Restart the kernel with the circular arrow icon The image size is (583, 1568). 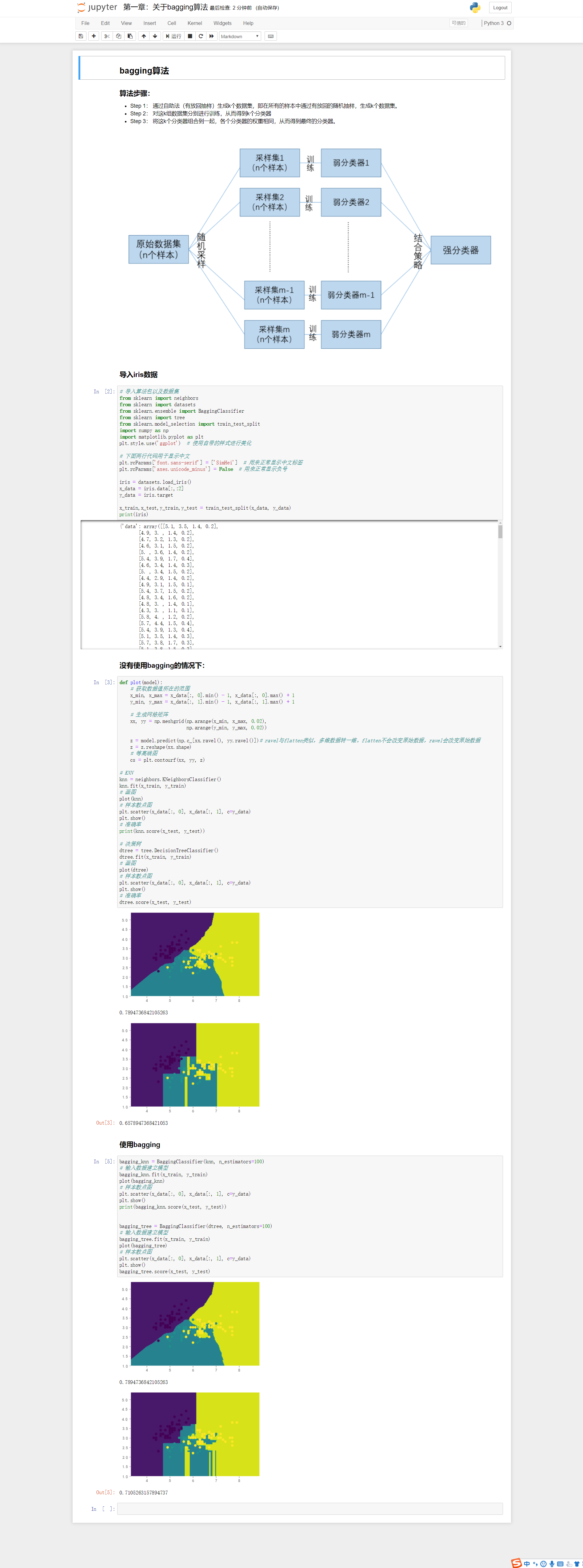pos(201,36)
